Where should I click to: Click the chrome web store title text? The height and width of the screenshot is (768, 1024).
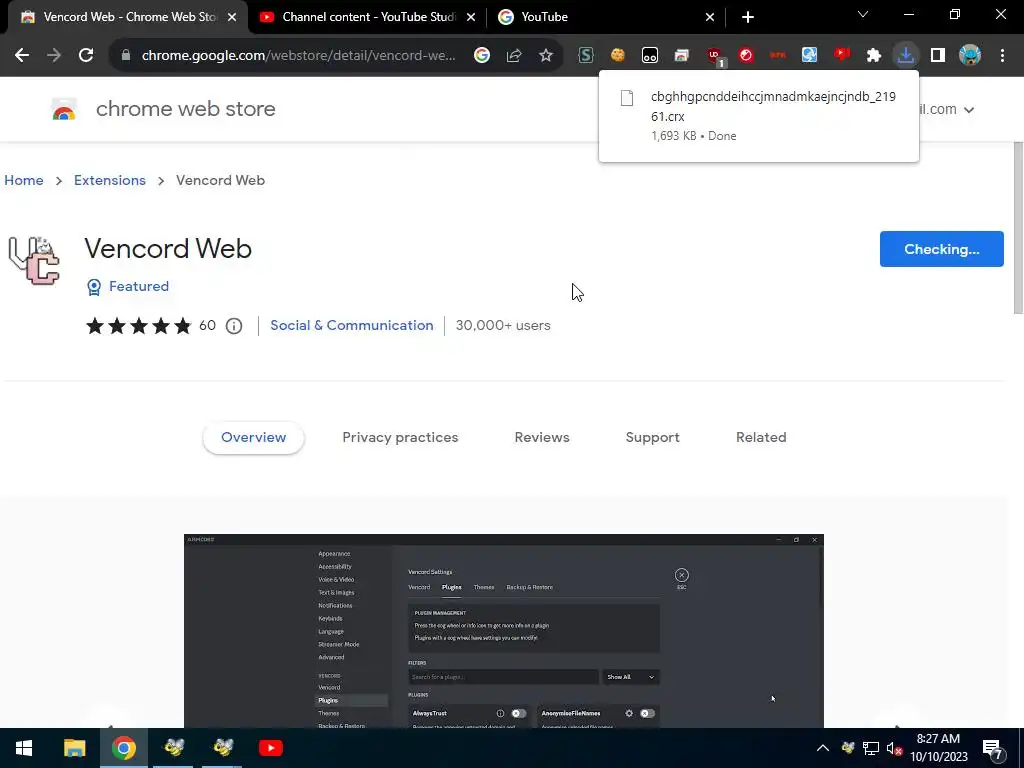coord(185,109)
